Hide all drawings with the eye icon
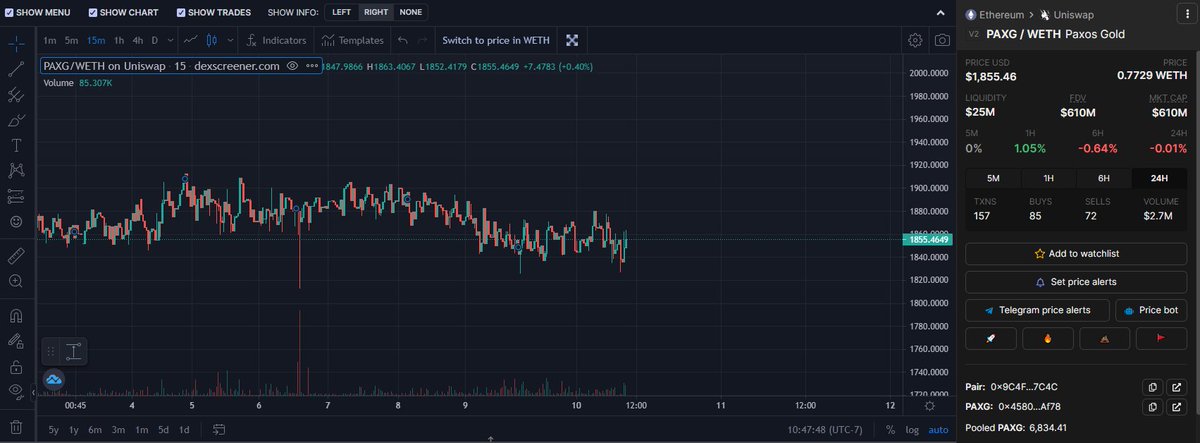 click(x=16, y=392)
